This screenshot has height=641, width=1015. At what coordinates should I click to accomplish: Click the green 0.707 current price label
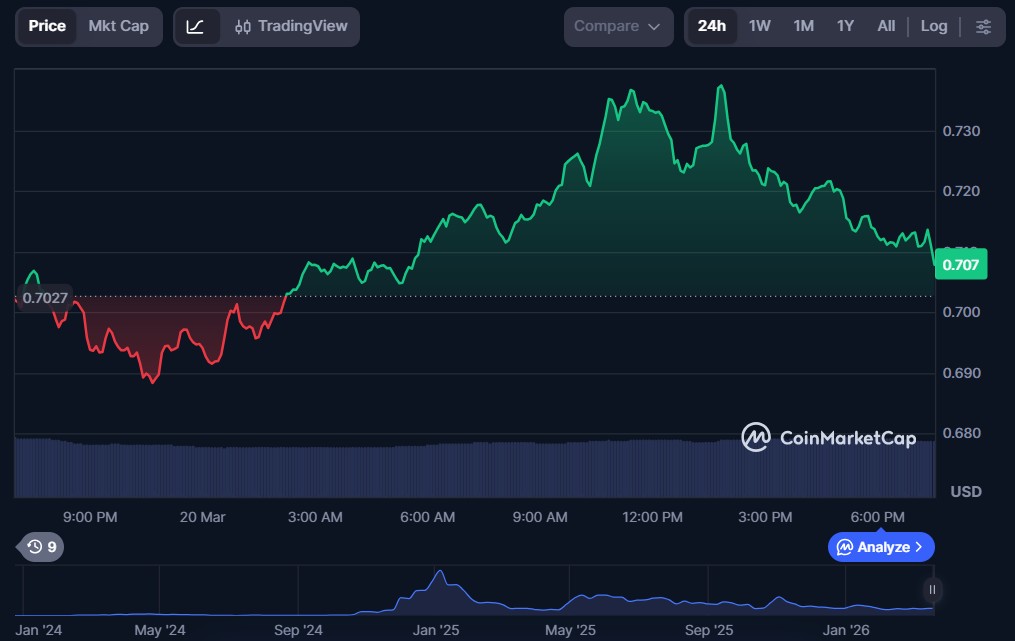(960, 264)
